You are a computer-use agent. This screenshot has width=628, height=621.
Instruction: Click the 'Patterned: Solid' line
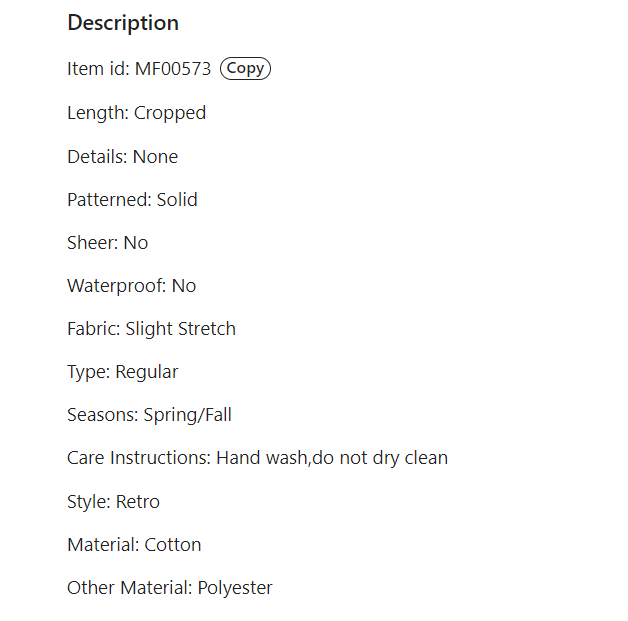[x=132, y=200]
